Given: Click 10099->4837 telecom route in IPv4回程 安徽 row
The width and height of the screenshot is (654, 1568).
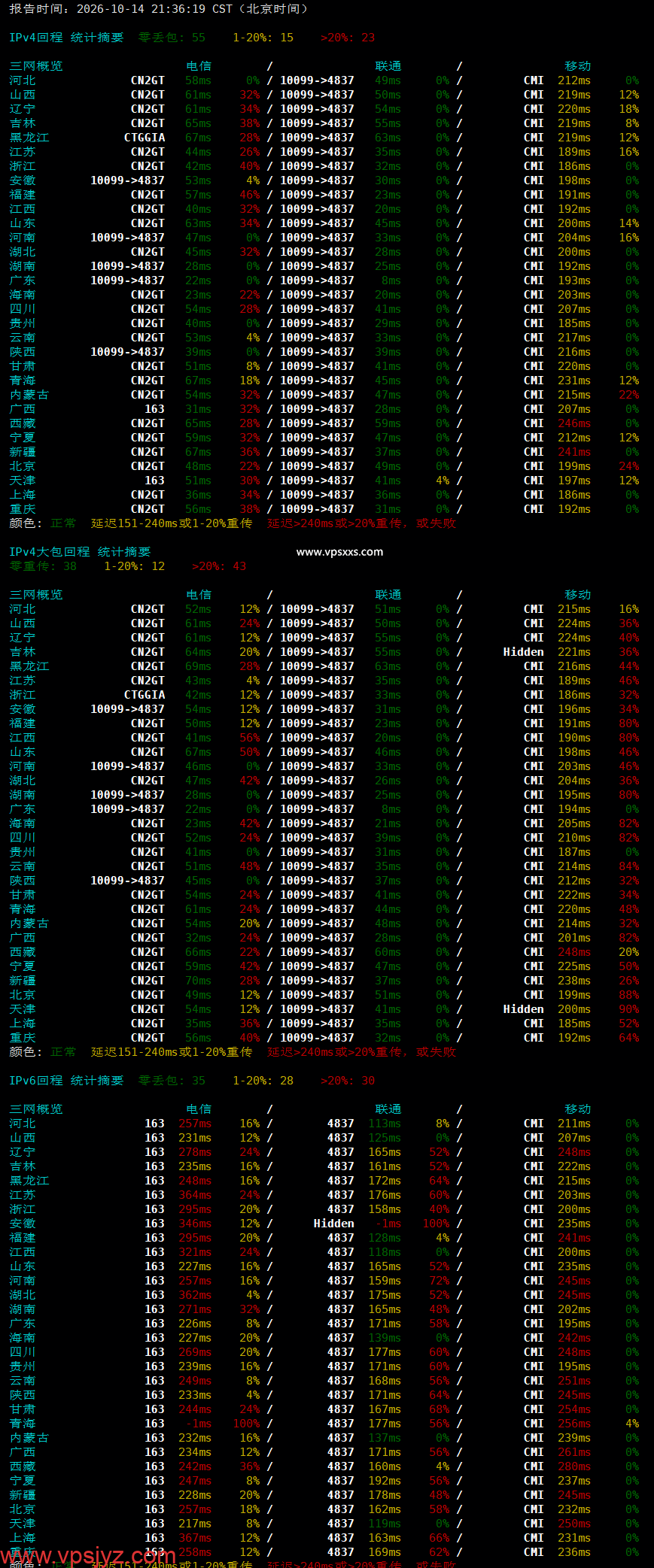Looking at the screenshot, I should (127, 180).
